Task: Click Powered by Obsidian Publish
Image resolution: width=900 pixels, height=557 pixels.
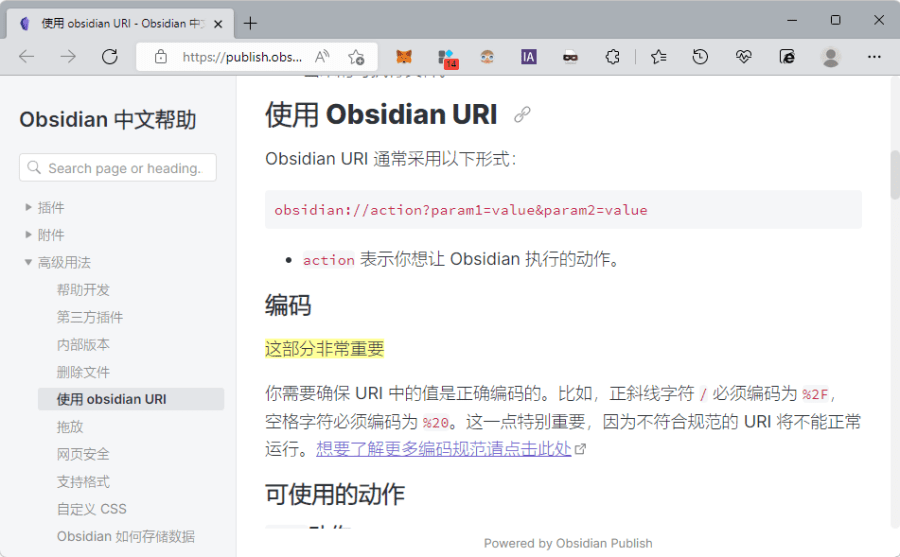Action: (568, 543)
